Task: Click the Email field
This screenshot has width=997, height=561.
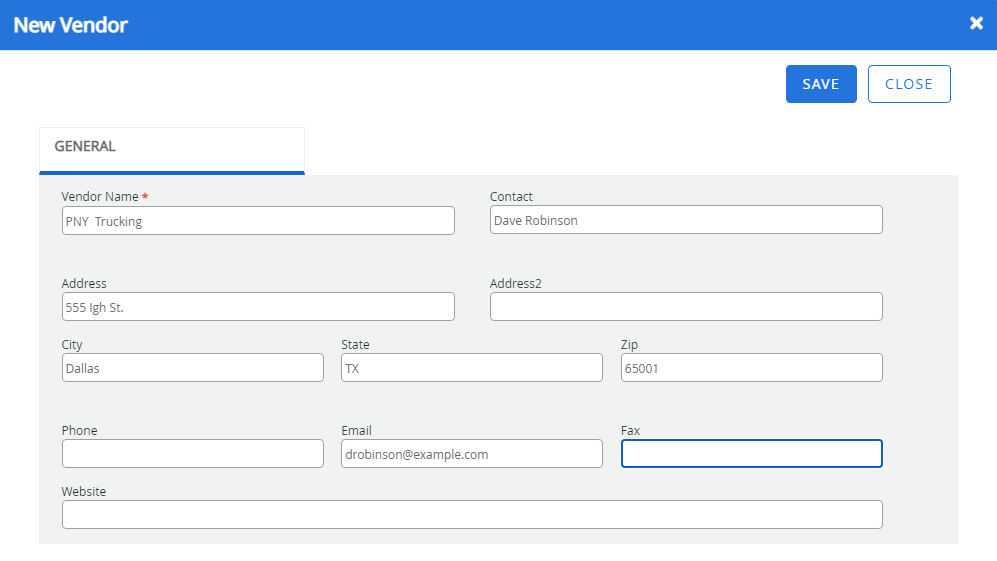Action: coord(472,454)
